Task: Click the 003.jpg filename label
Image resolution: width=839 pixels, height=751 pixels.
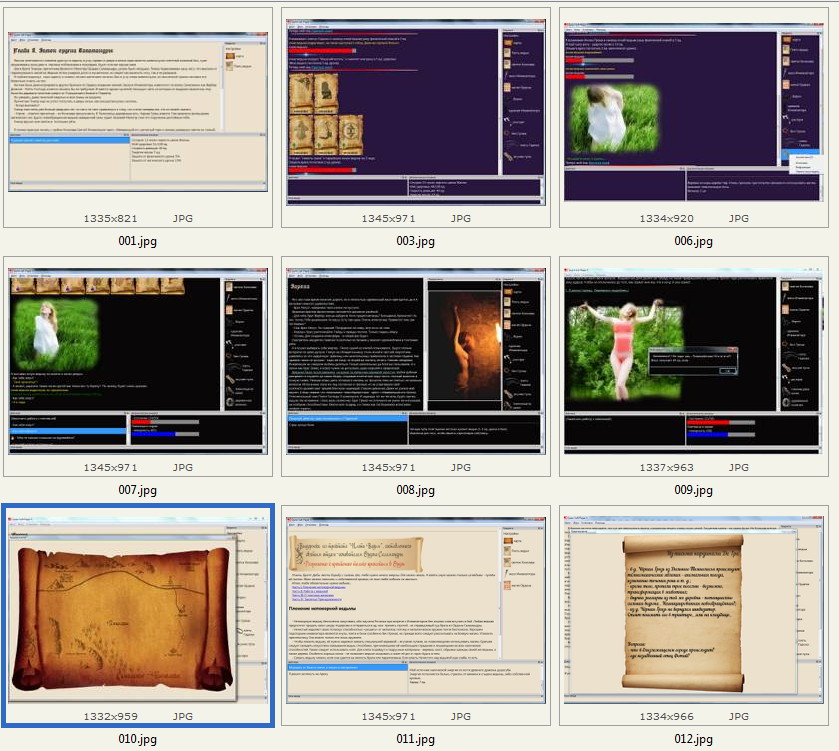Action: pyautogui.click(x=415, y=241)
